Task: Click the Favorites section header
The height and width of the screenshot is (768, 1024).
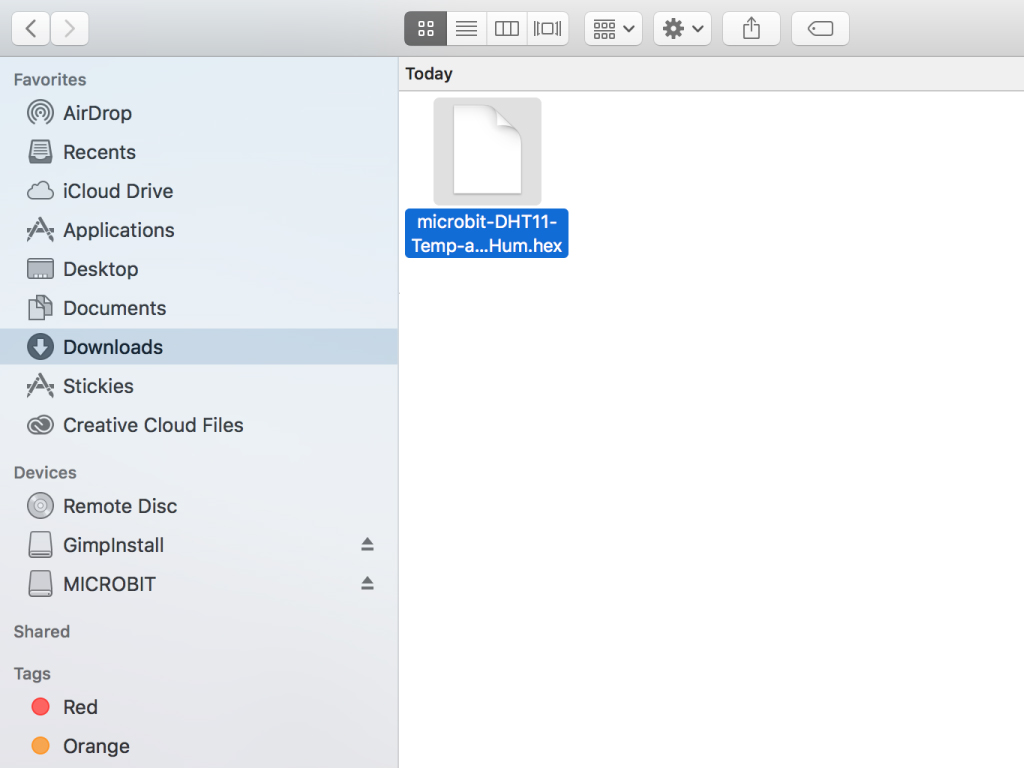Action: point(50,80)
